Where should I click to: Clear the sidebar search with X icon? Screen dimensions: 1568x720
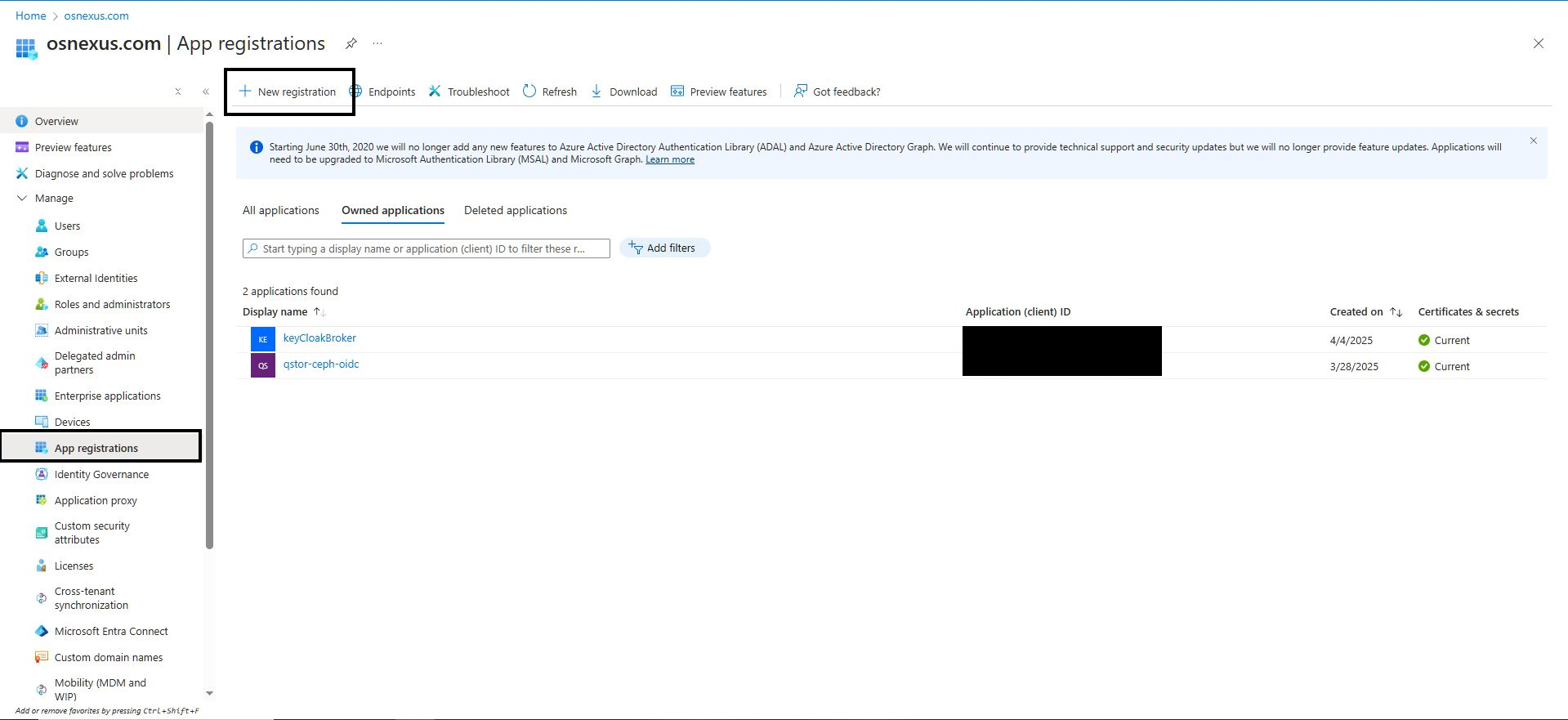[178, 92]
